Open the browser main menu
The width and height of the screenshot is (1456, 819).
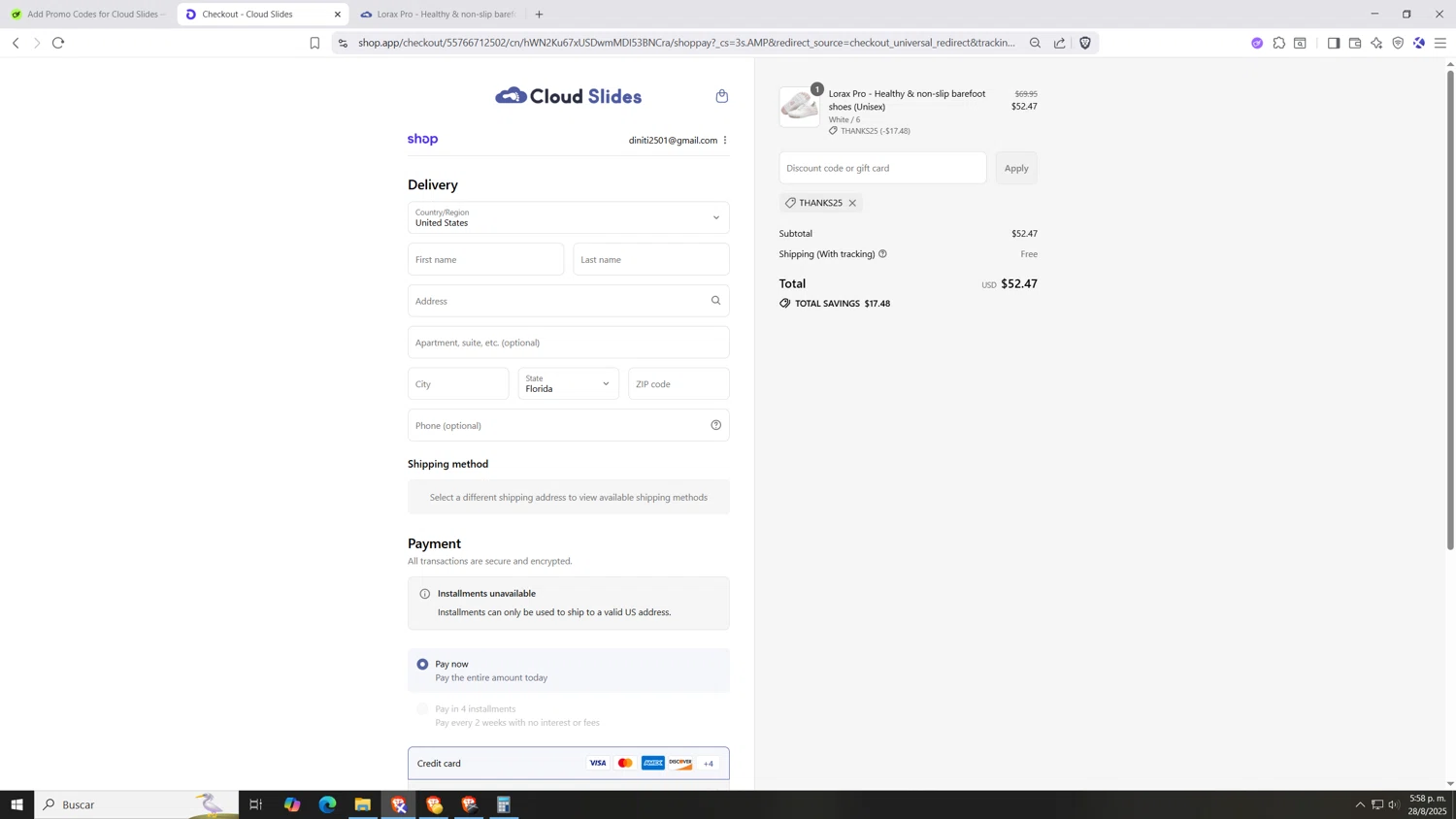(x=1440, y=43)
